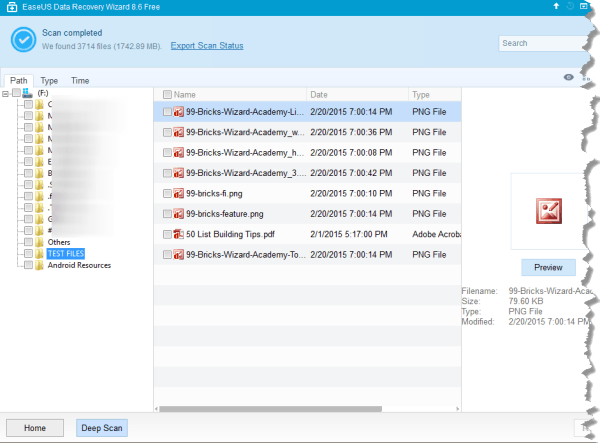This screenshot has width=600, height=443.
Task: Tick the TEST FILES folder checkbox
Action: tap(28, 254)
